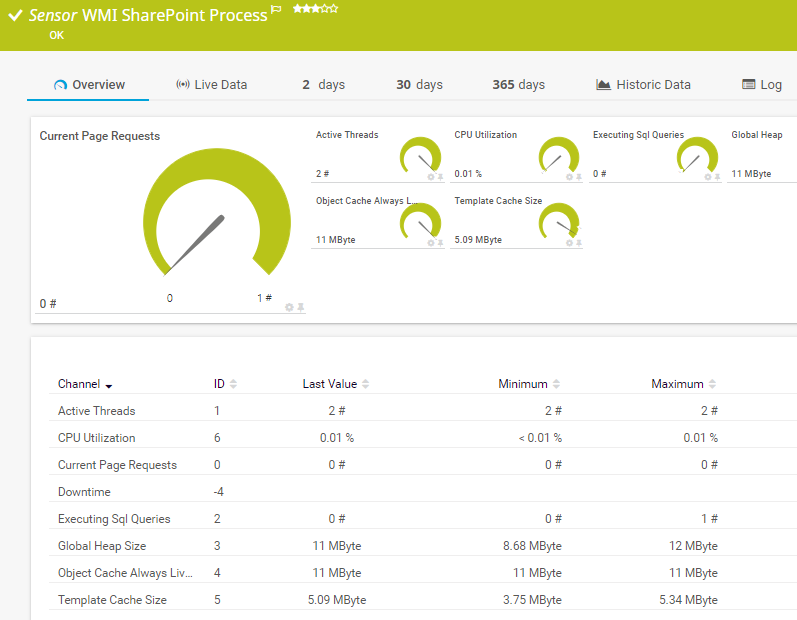797x620 pixels.
Task: Switch to the Live Data tab
Action: pos(211,85)
